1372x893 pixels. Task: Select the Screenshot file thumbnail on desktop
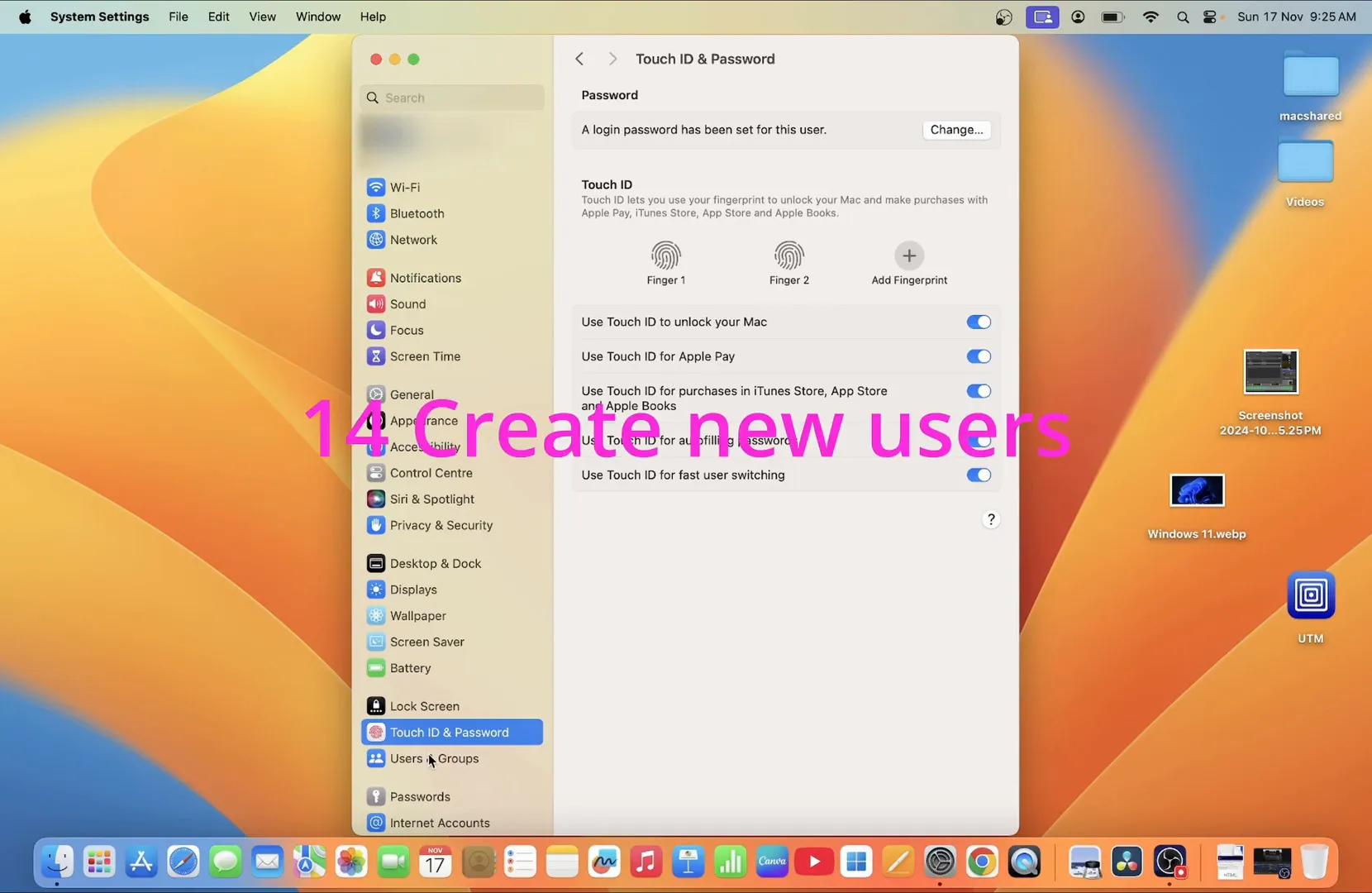[1270, 371]
